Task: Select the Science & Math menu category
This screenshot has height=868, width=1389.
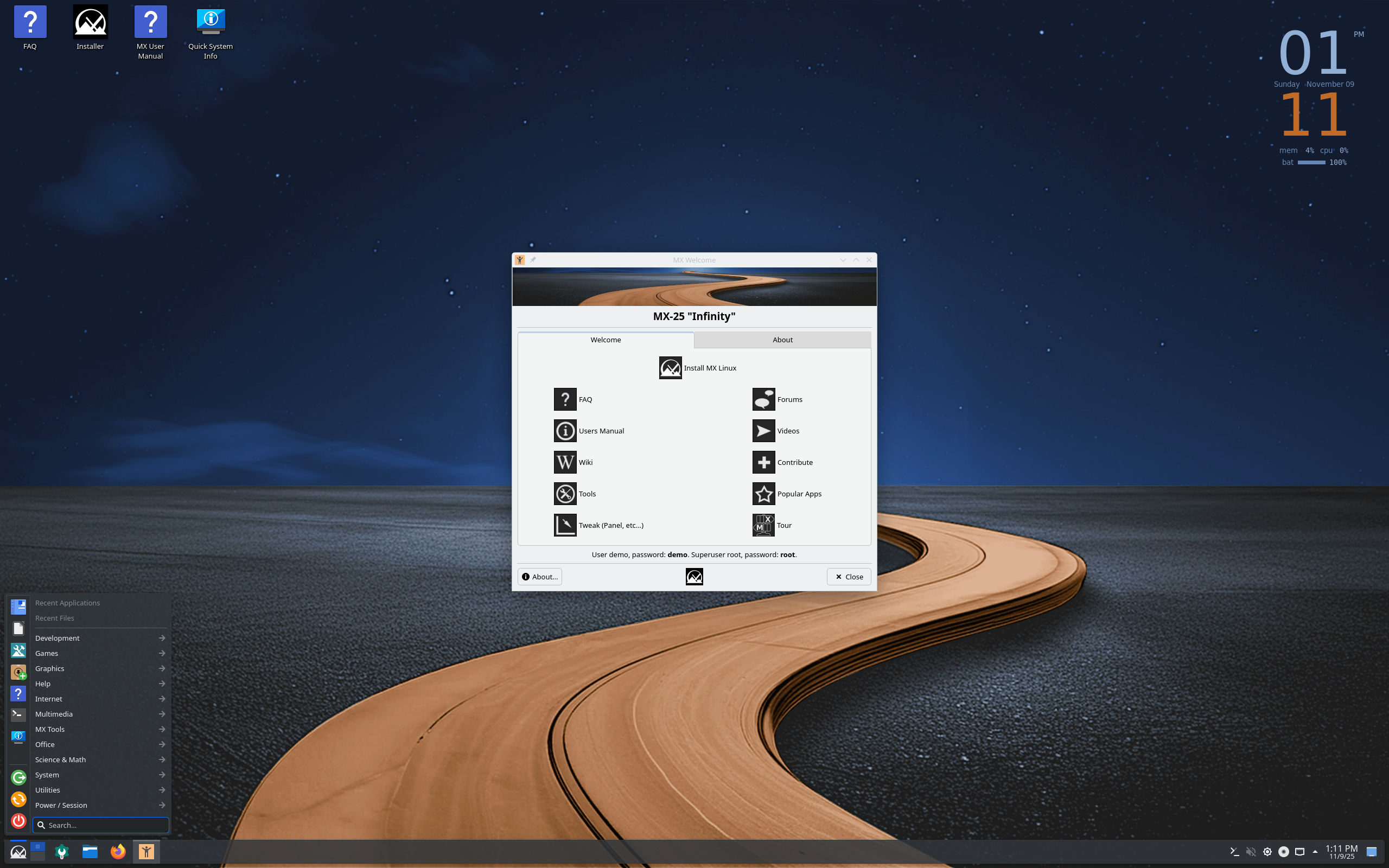Action: coord(100,759)
